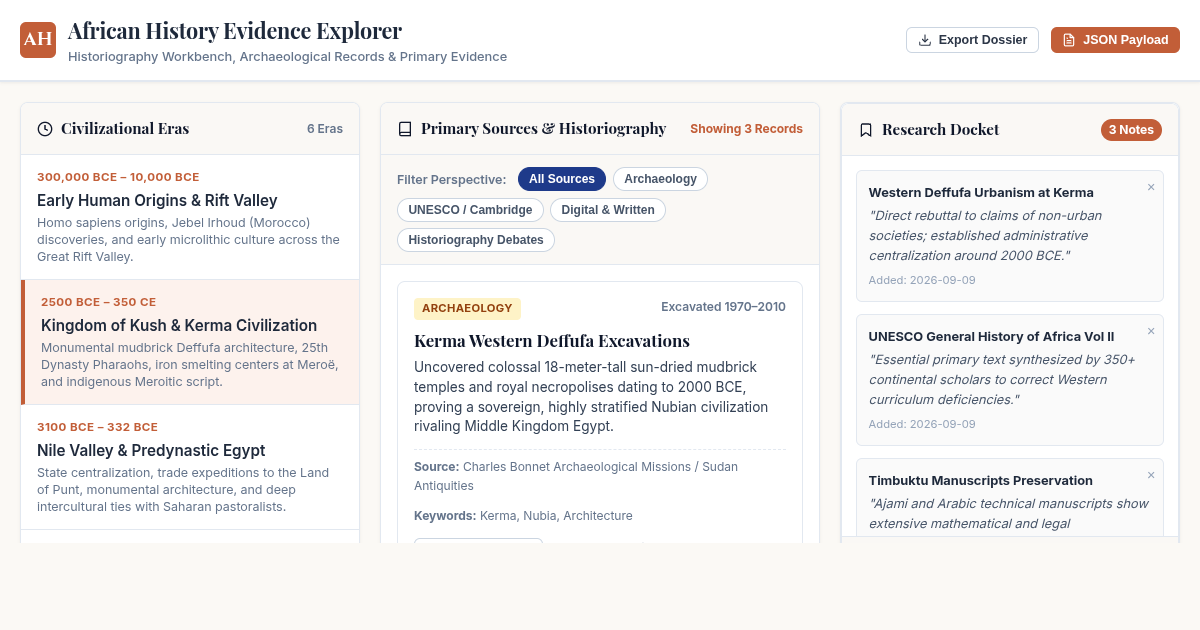This screenshot has height=630, width=1200.
Task: Click the Research Docket heading
Action: 940,130
